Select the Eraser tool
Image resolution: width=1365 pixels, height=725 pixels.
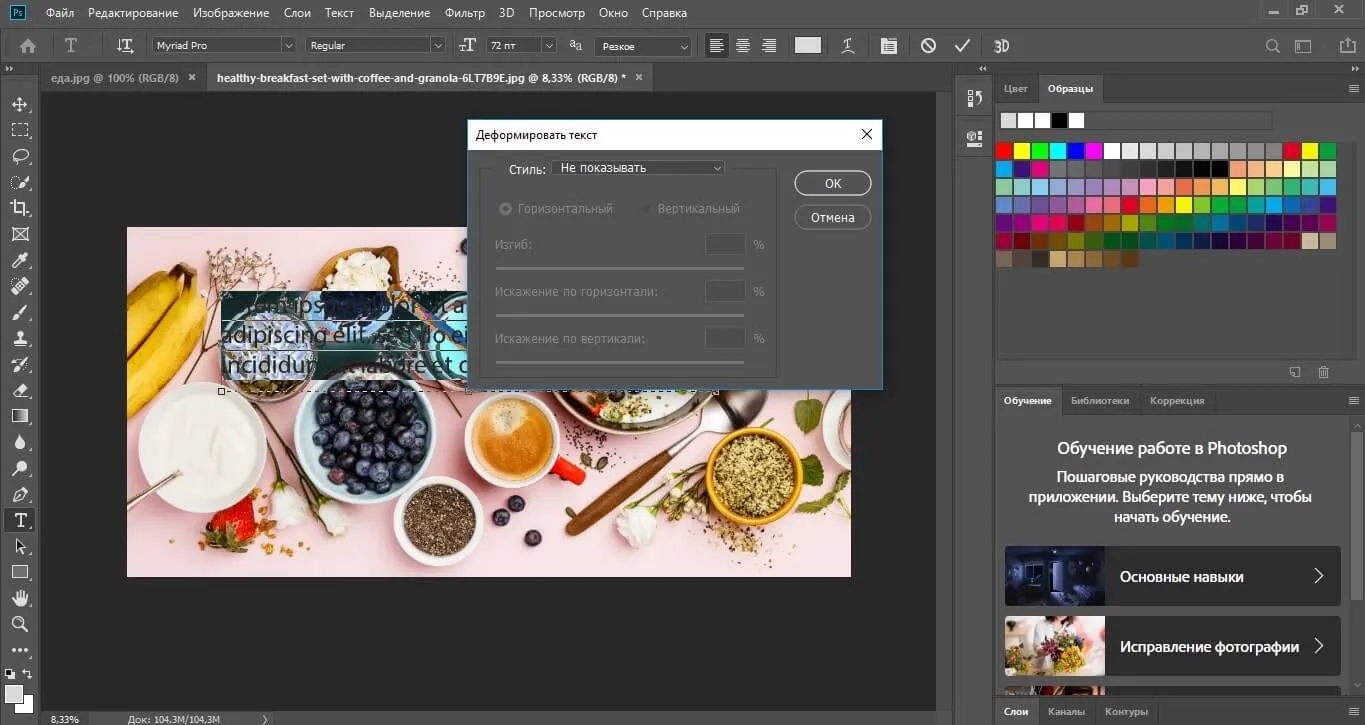point(20,390)
